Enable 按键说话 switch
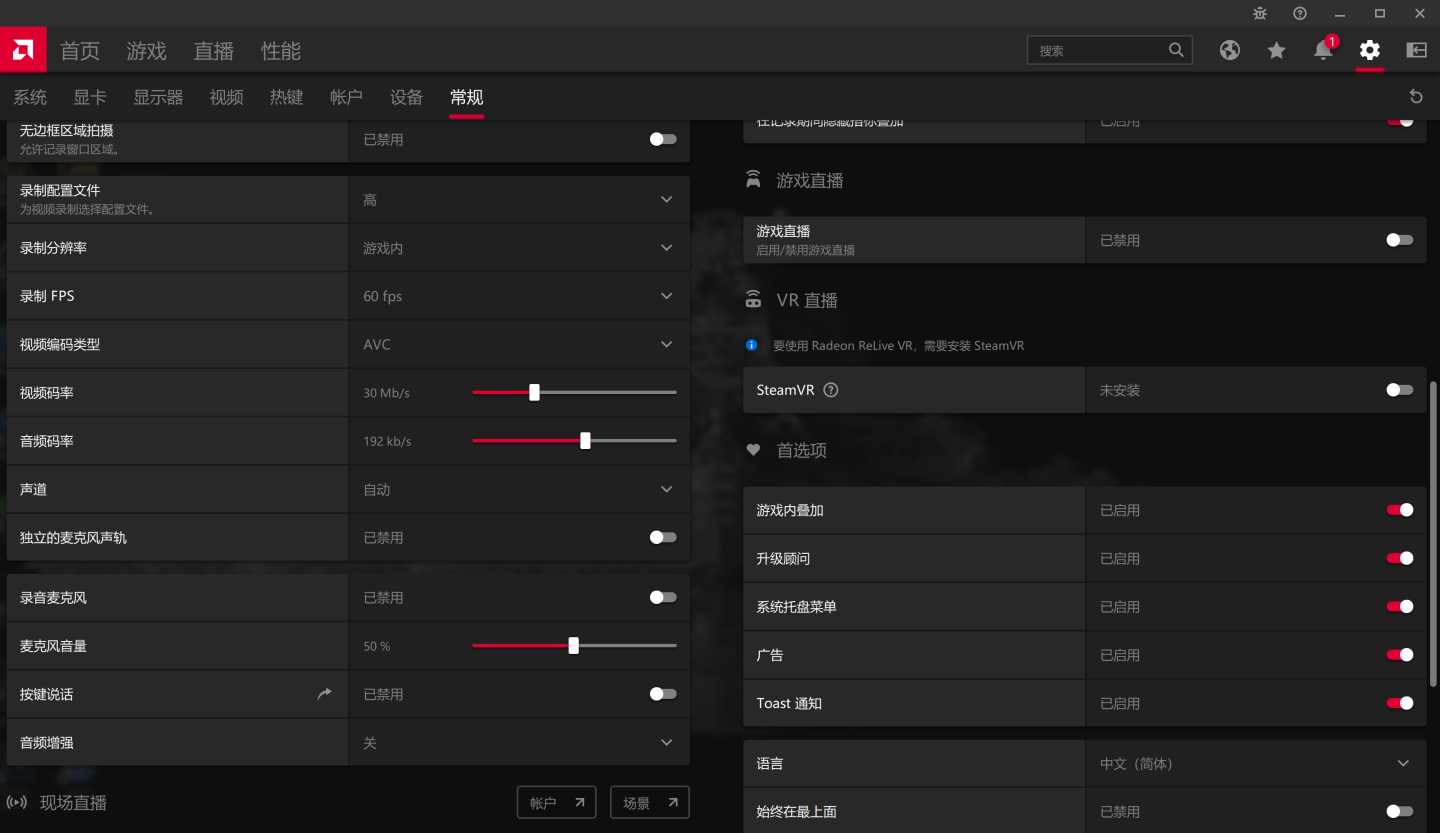1440x833 pixels. [x=663, y=694]
